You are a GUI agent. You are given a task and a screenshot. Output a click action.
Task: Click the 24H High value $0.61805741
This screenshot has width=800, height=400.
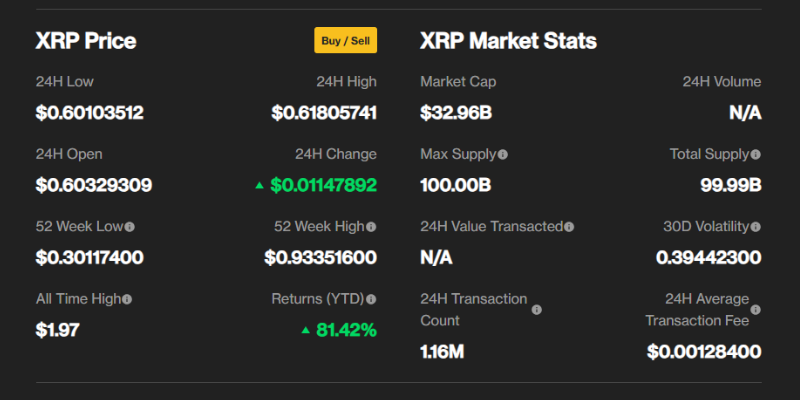coord(324,113)
